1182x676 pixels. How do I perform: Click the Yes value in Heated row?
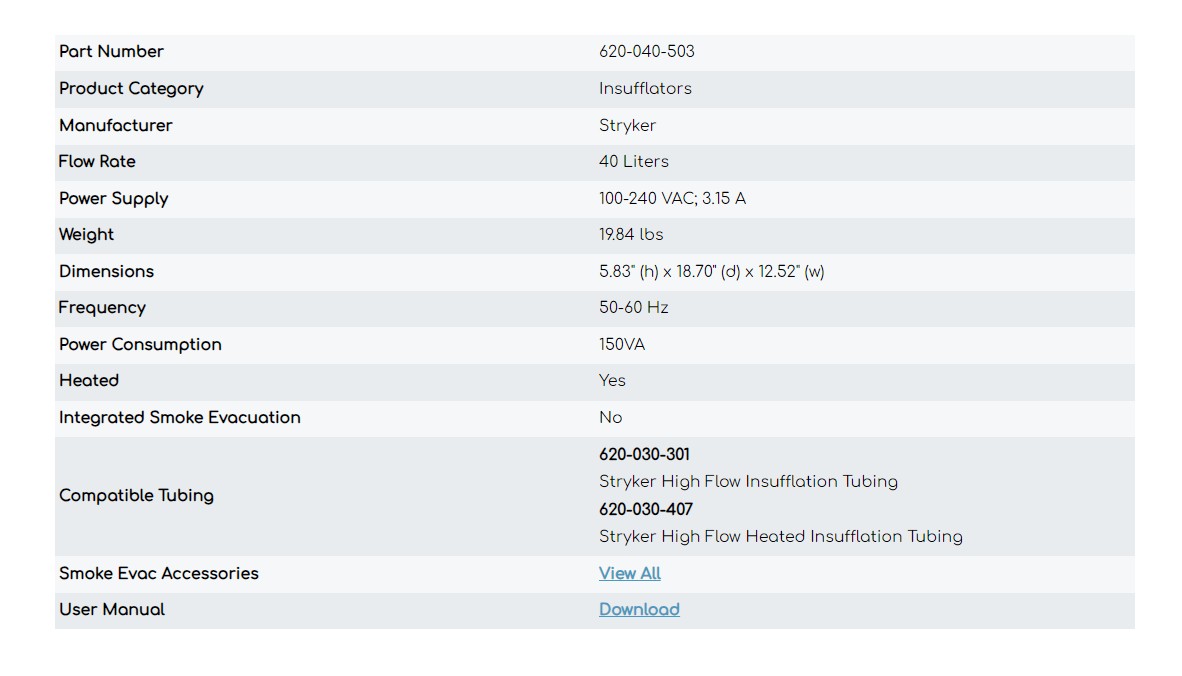[x=612, y=381]
